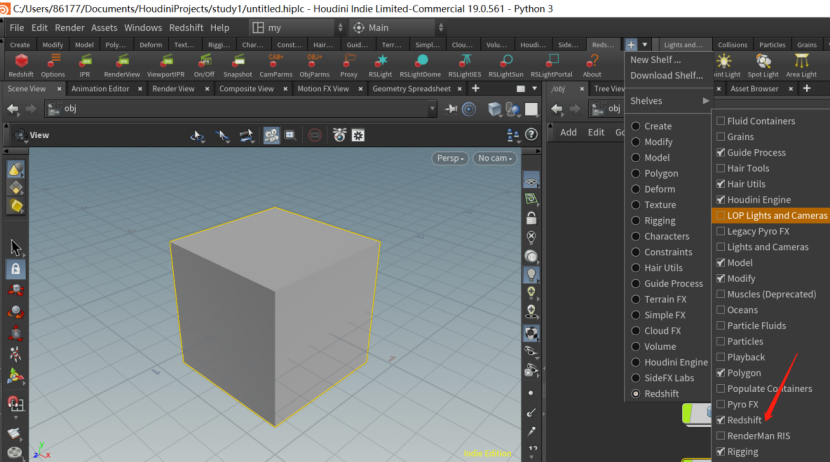Select the arrow Select tool in left toolbar
830x462 pixels.
(x=15, y=247)
